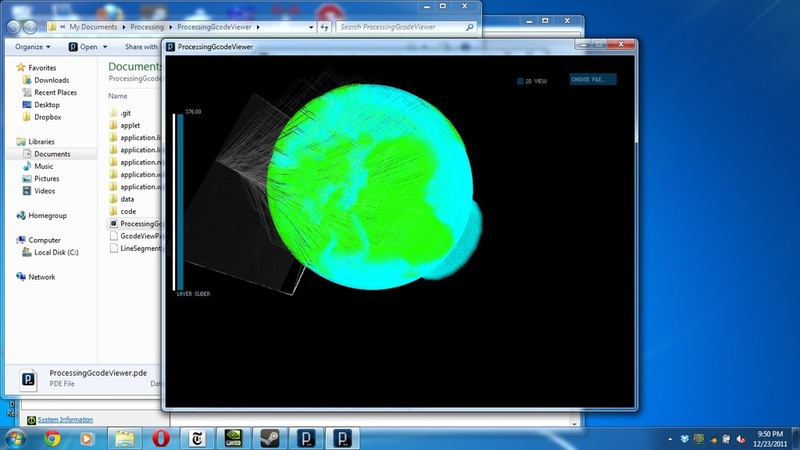Open Pictures library in the navigation pane
The image size is (800, 450).
click(46, 178)
